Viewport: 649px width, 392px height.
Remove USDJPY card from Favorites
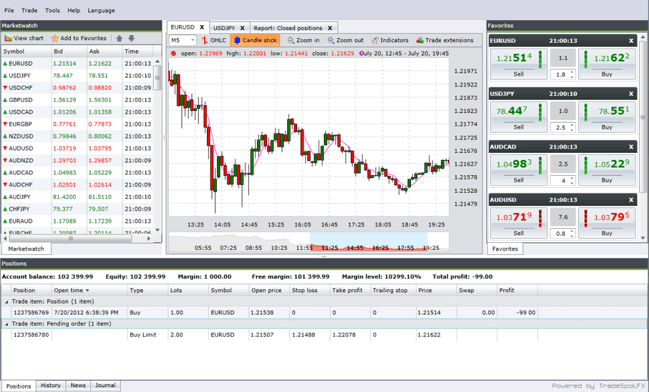(631, 94)
